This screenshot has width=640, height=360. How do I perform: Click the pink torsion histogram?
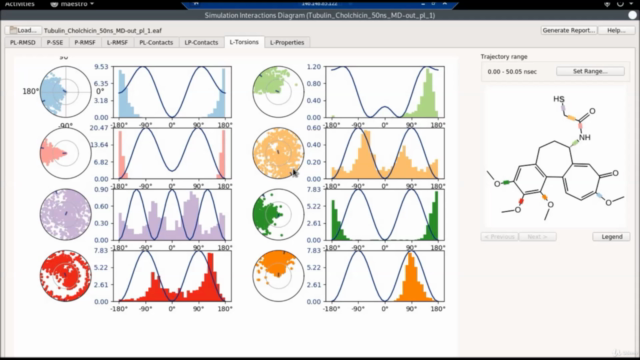tap(172, 153)
